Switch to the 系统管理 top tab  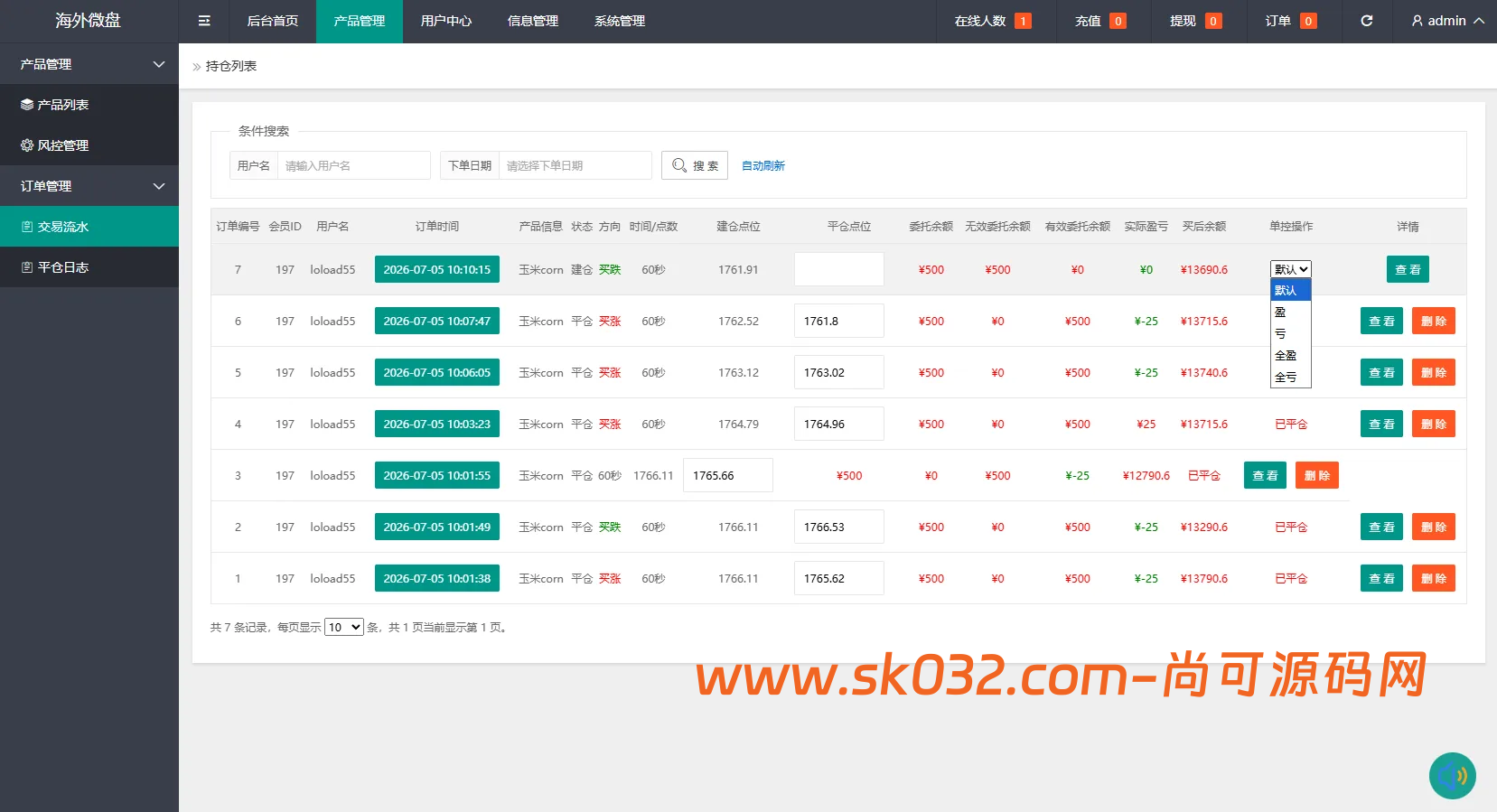(x=620, y=21)
